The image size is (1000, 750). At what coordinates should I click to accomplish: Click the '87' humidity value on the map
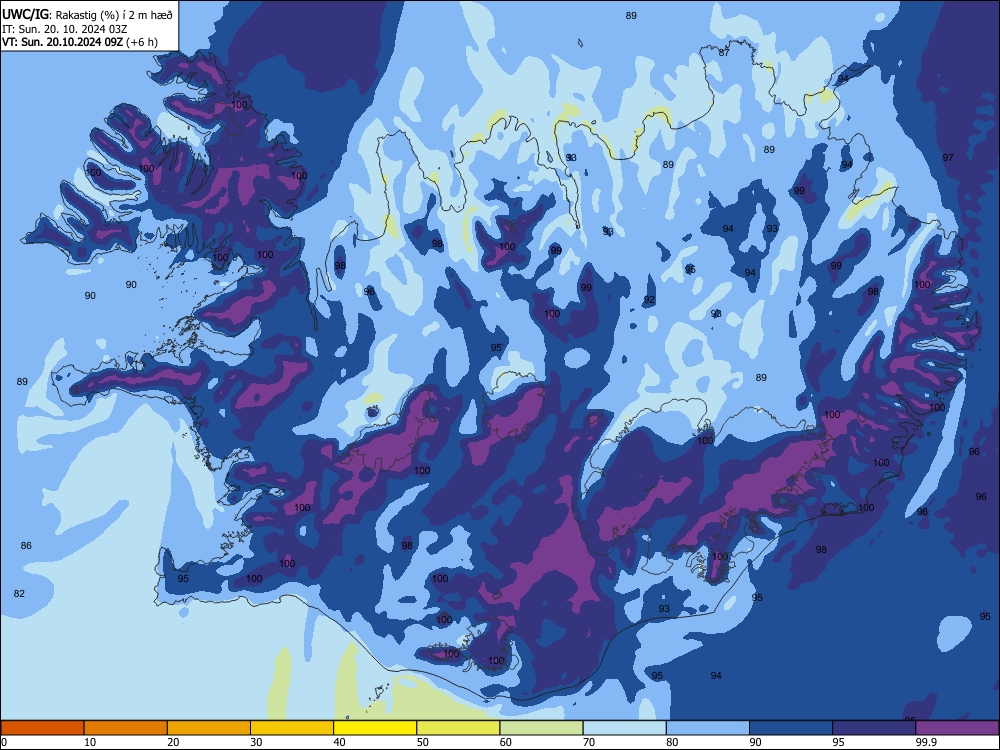[x=724, y=53]
